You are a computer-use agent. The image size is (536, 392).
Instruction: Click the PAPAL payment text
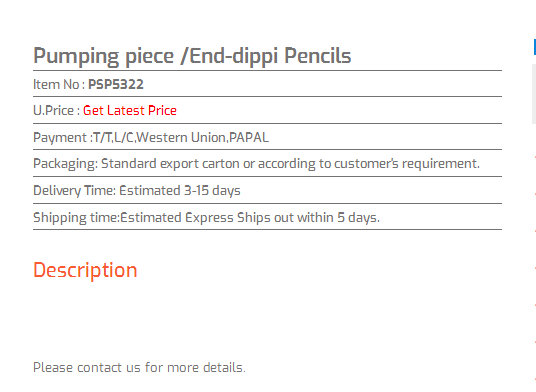pyautogui.click(x=249, y=137)
